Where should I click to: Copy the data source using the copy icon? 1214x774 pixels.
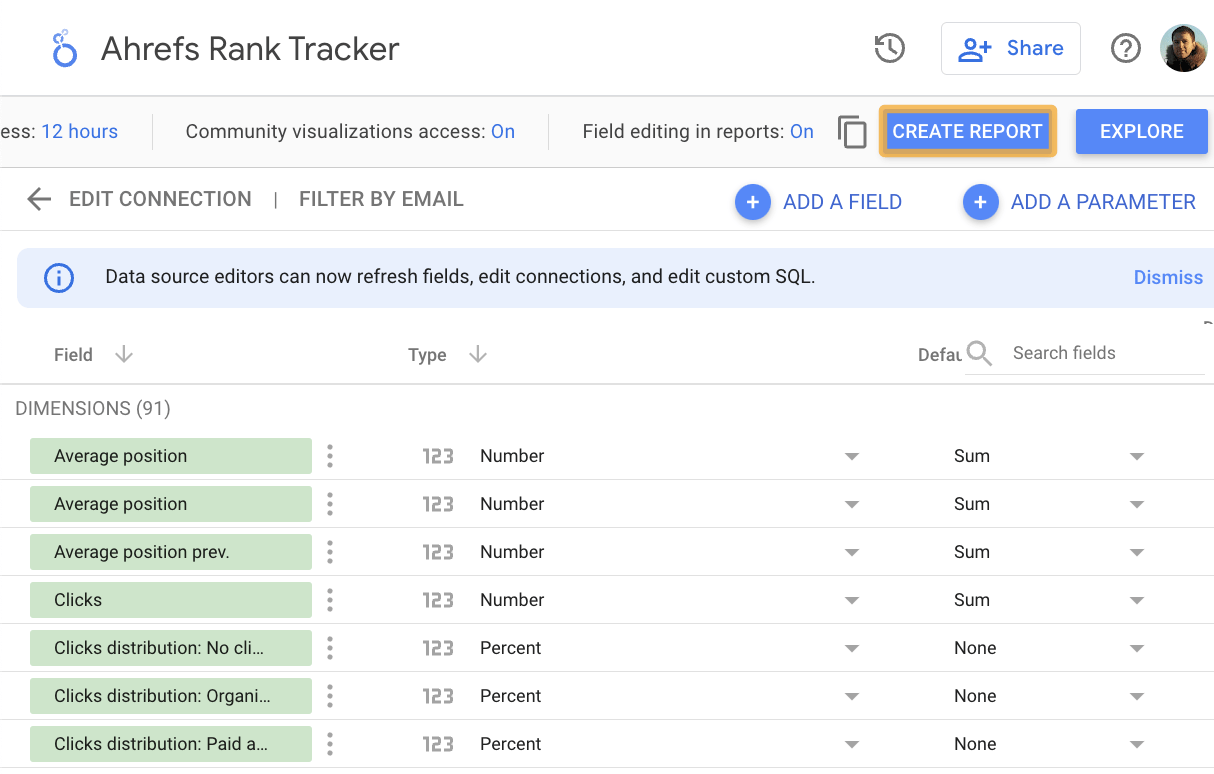[x=852, y=131]
